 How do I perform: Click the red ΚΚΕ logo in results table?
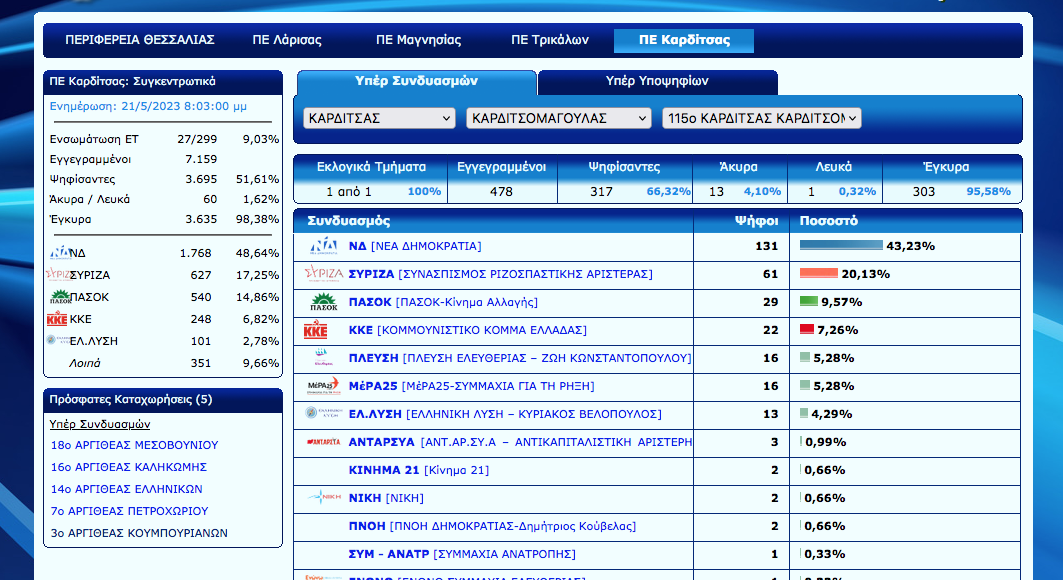316,330
